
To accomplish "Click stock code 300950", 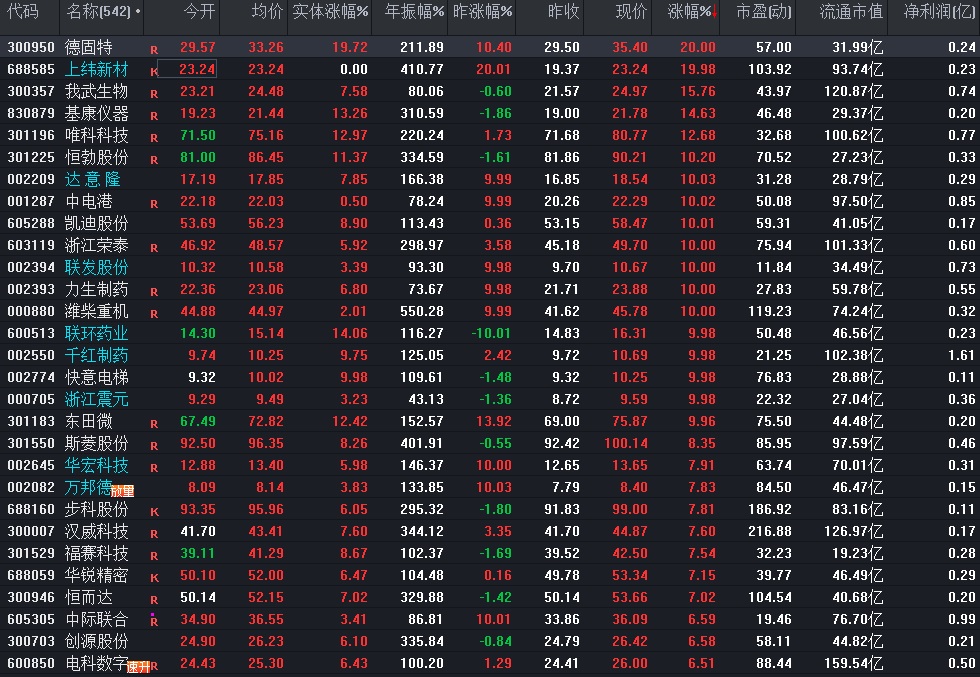I will click(x=31, y=48).
